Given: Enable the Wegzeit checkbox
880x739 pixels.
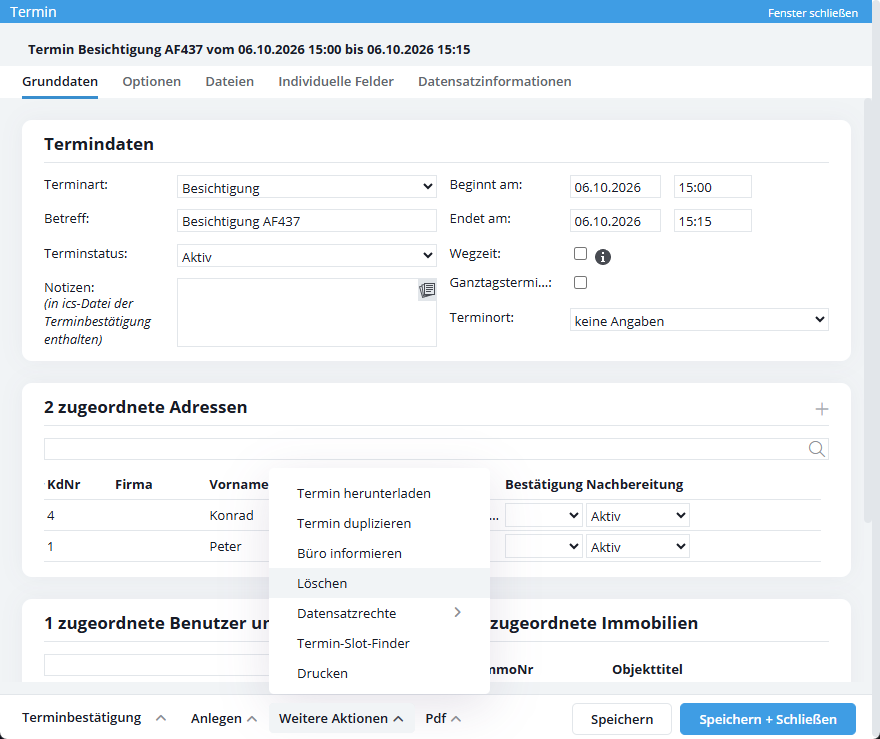Looking at the screenshot, I should point(580,254).
